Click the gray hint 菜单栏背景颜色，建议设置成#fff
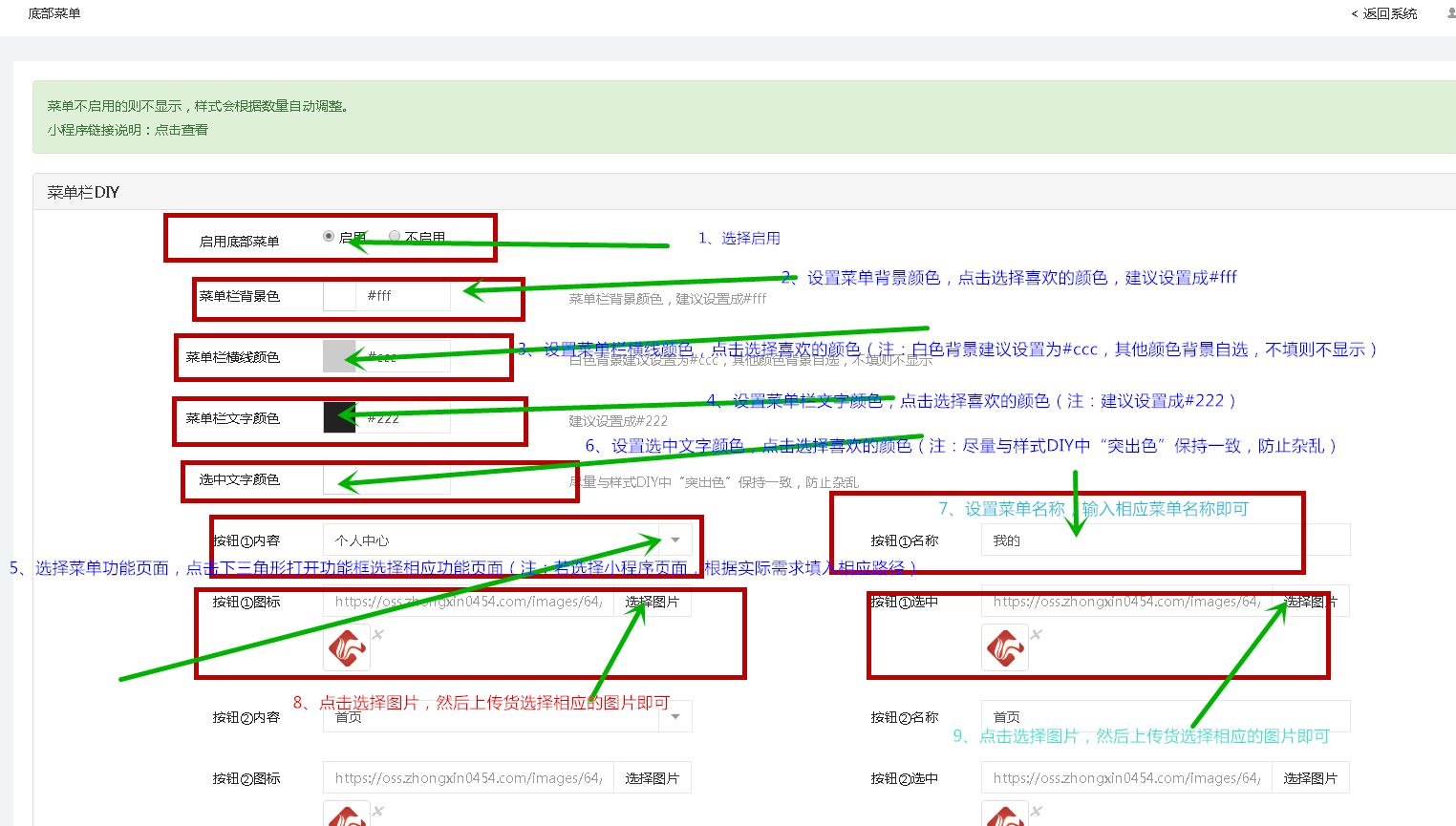The image size is (1456, 826). point(668,299)
